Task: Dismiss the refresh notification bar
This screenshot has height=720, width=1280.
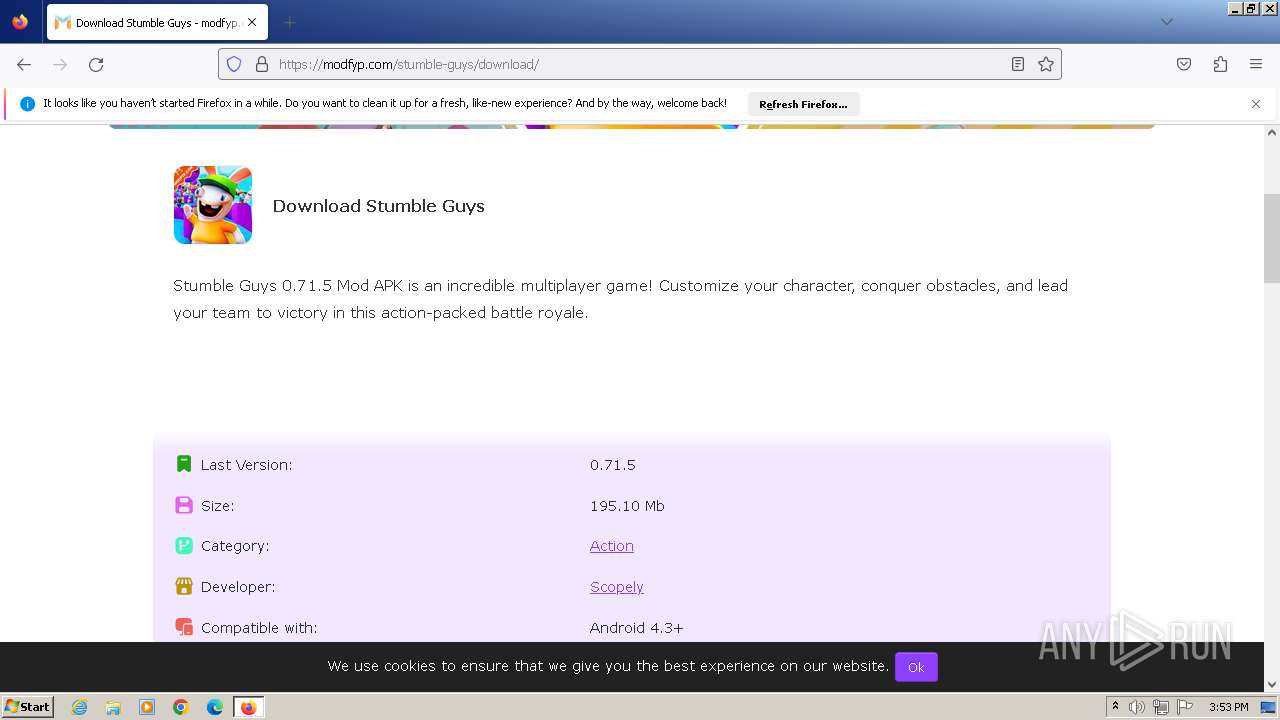Action: click(1256, 104)
